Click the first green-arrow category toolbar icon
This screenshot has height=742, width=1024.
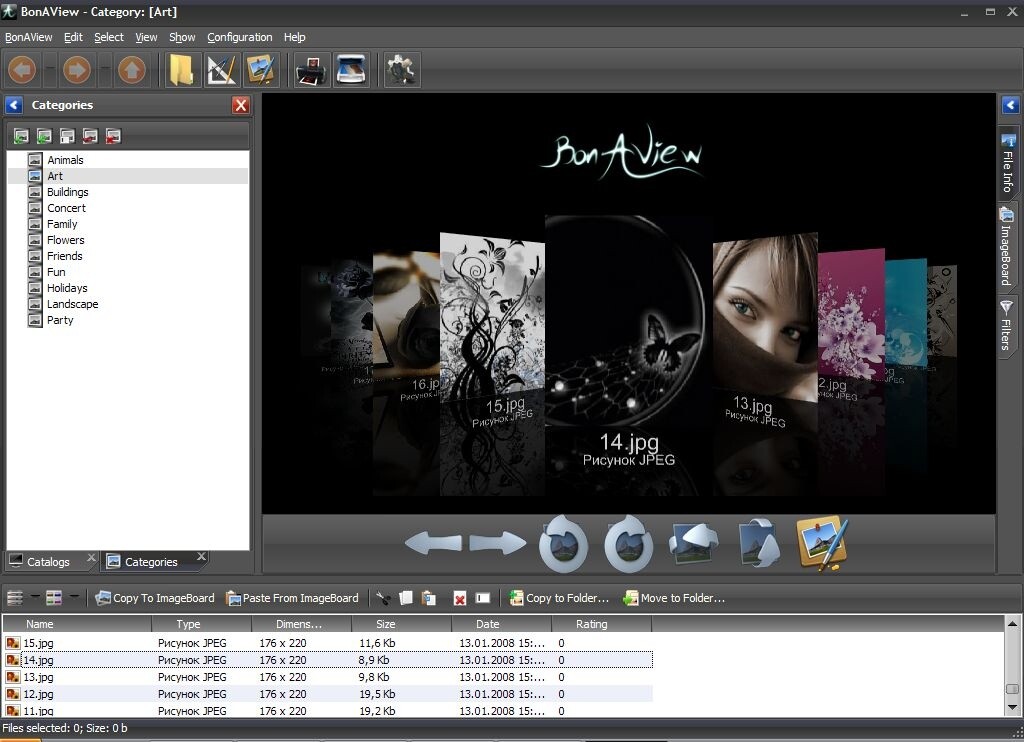click(x=21, y=136)
